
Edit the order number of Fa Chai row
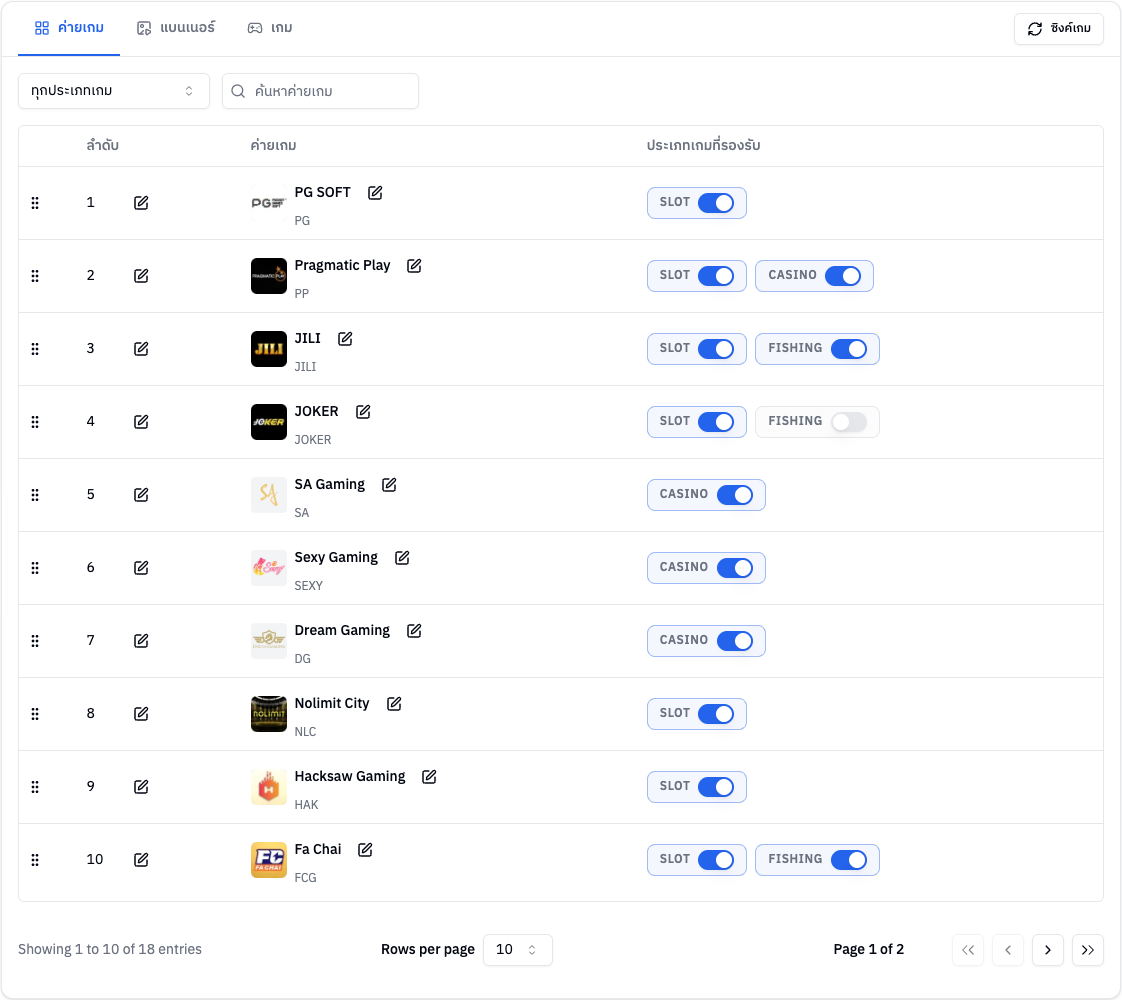pos(141,860)
